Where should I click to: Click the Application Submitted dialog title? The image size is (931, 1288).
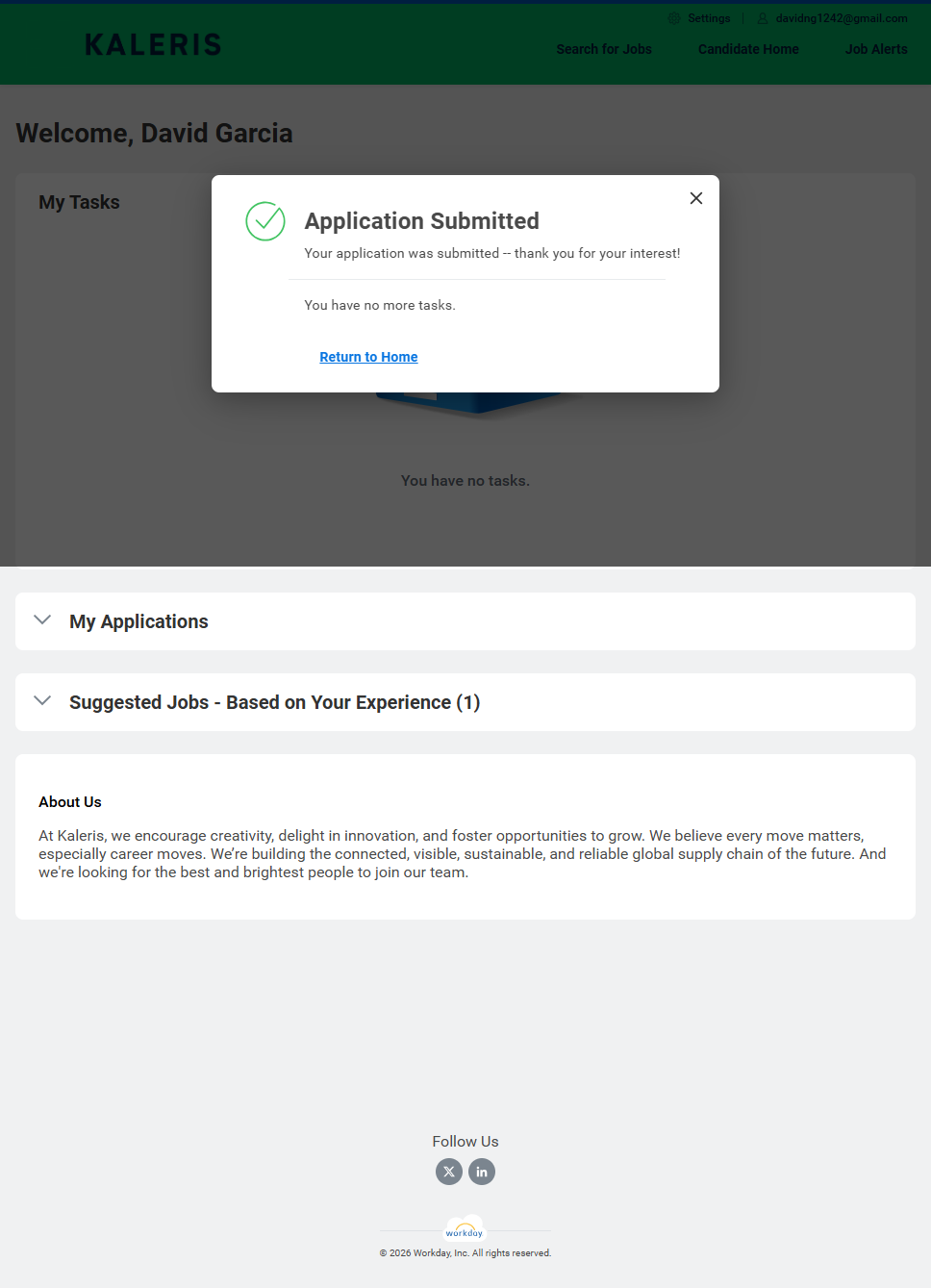click(421, 221)
